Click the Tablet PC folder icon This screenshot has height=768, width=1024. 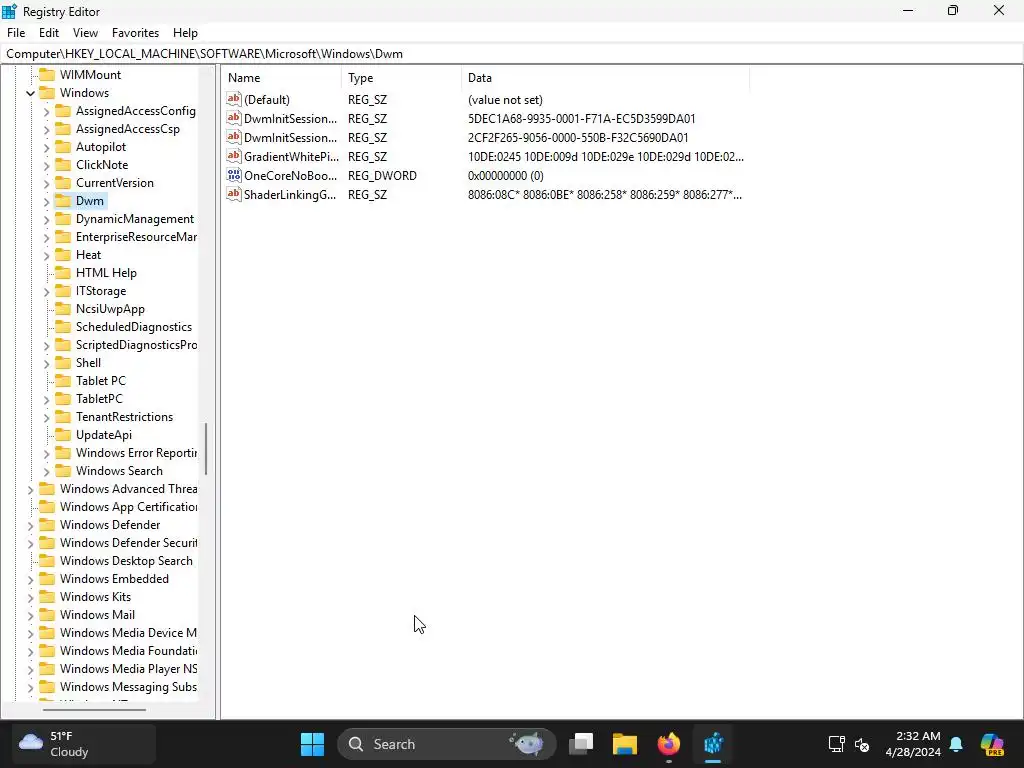pyautogui.click(x=63, y=381)
